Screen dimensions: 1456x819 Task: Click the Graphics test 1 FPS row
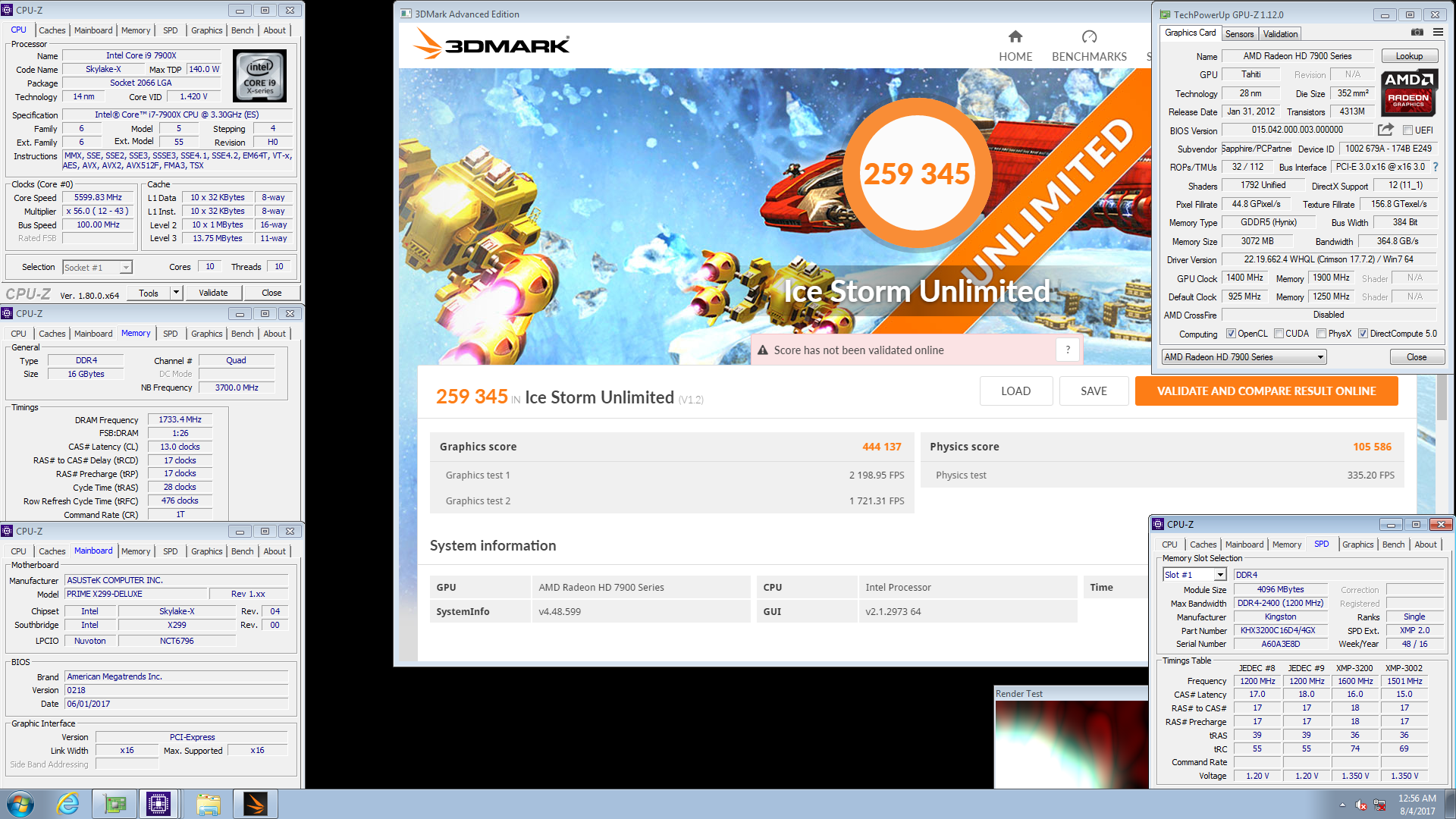pos(671,475)
